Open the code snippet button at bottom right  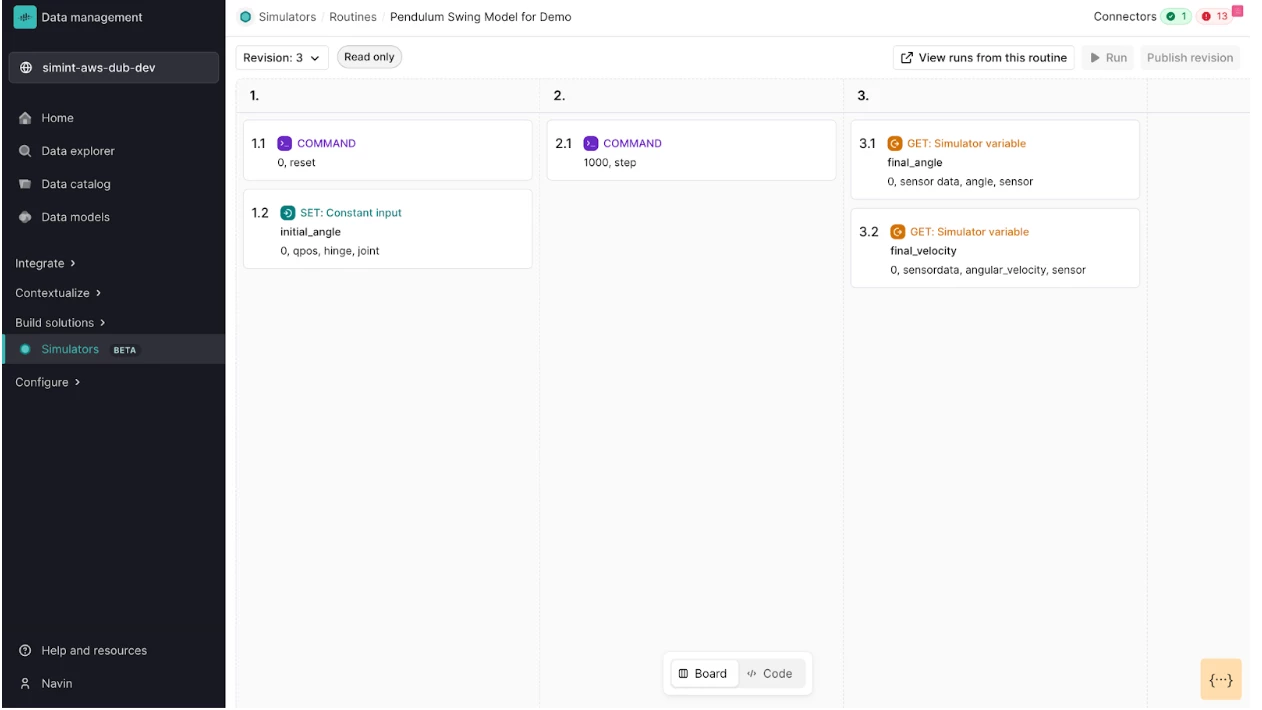(1220, 680)
